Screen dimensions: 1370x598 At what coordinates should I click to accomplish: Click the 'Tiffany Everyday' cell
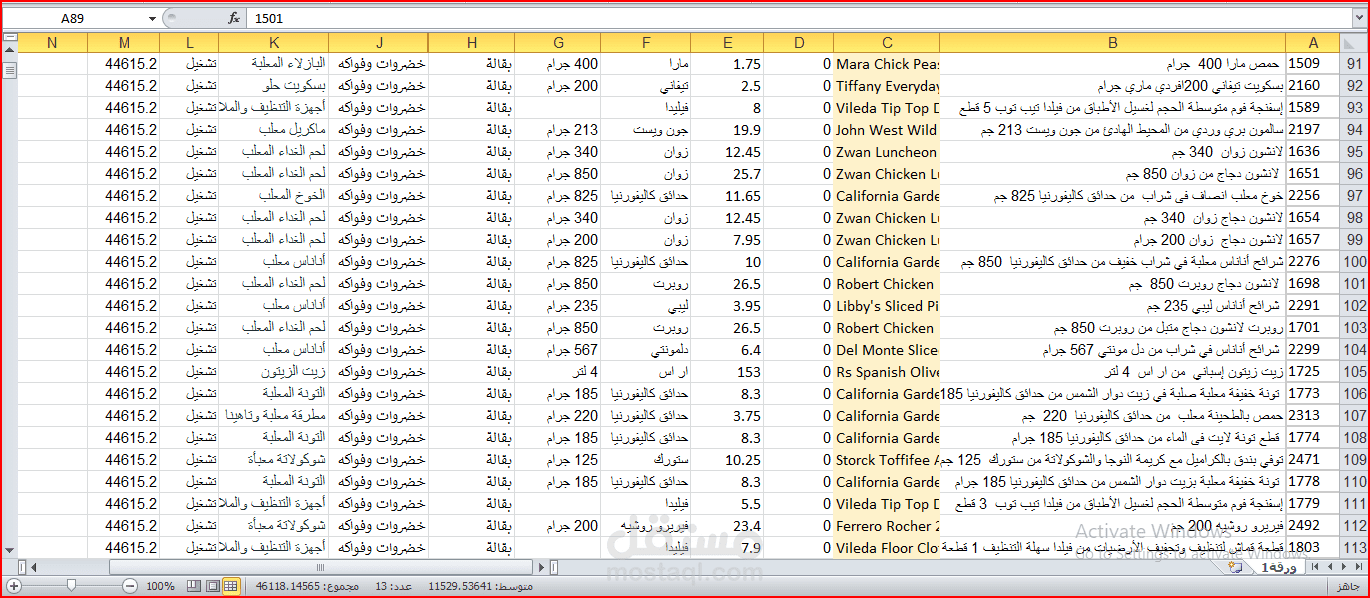tap(886, 86)
